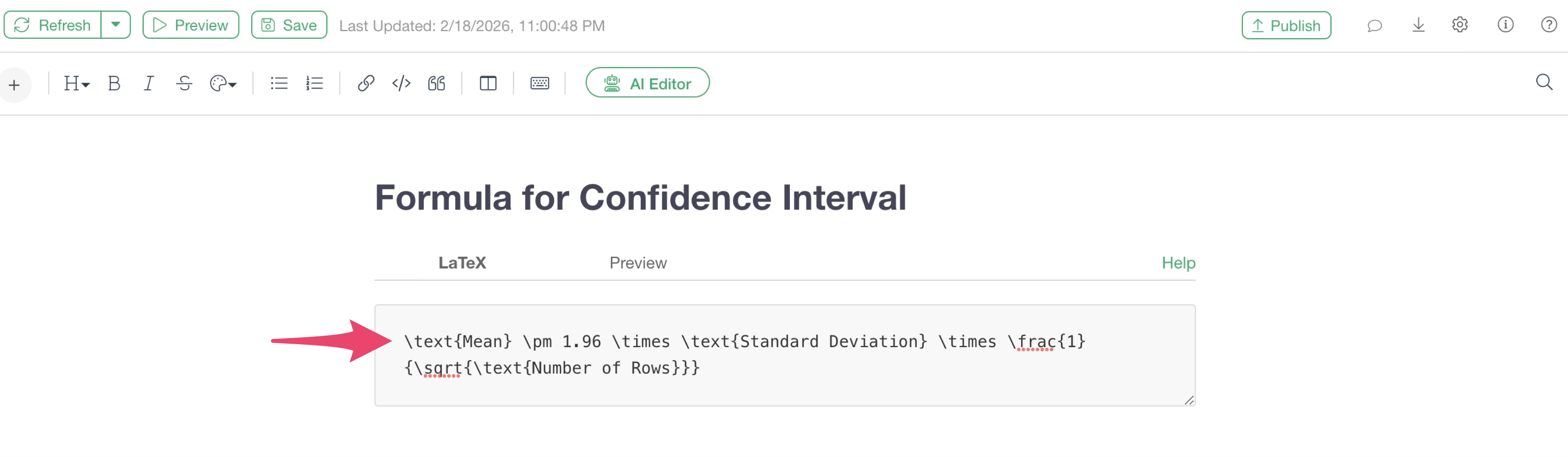This screenshot has height=457, width=1568.
Task: Toggle bold text formatting
Action: pos(114,83)
